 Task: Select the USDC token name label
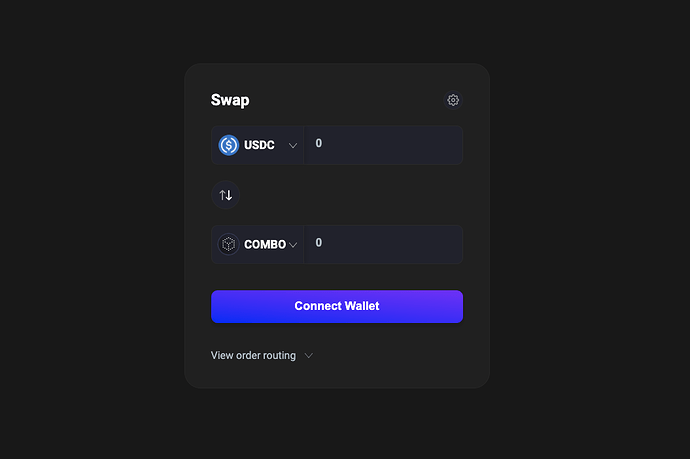pos(259,146)
